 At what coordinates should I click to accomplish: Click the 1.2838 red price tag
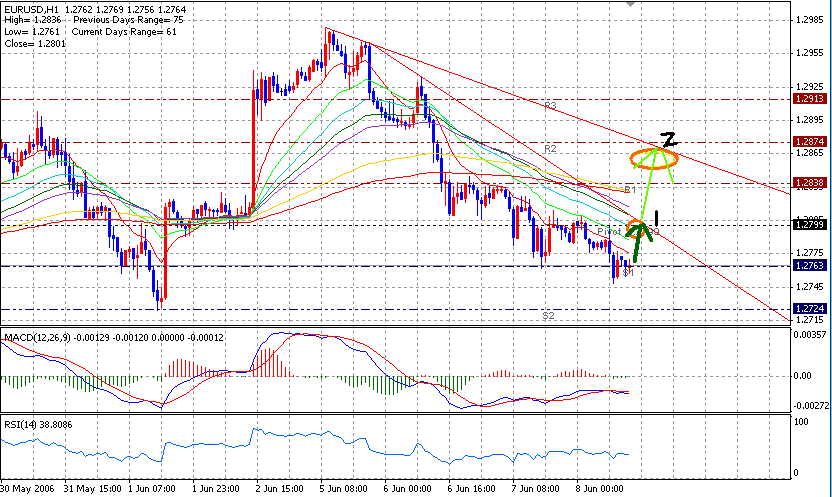point(810,182)
